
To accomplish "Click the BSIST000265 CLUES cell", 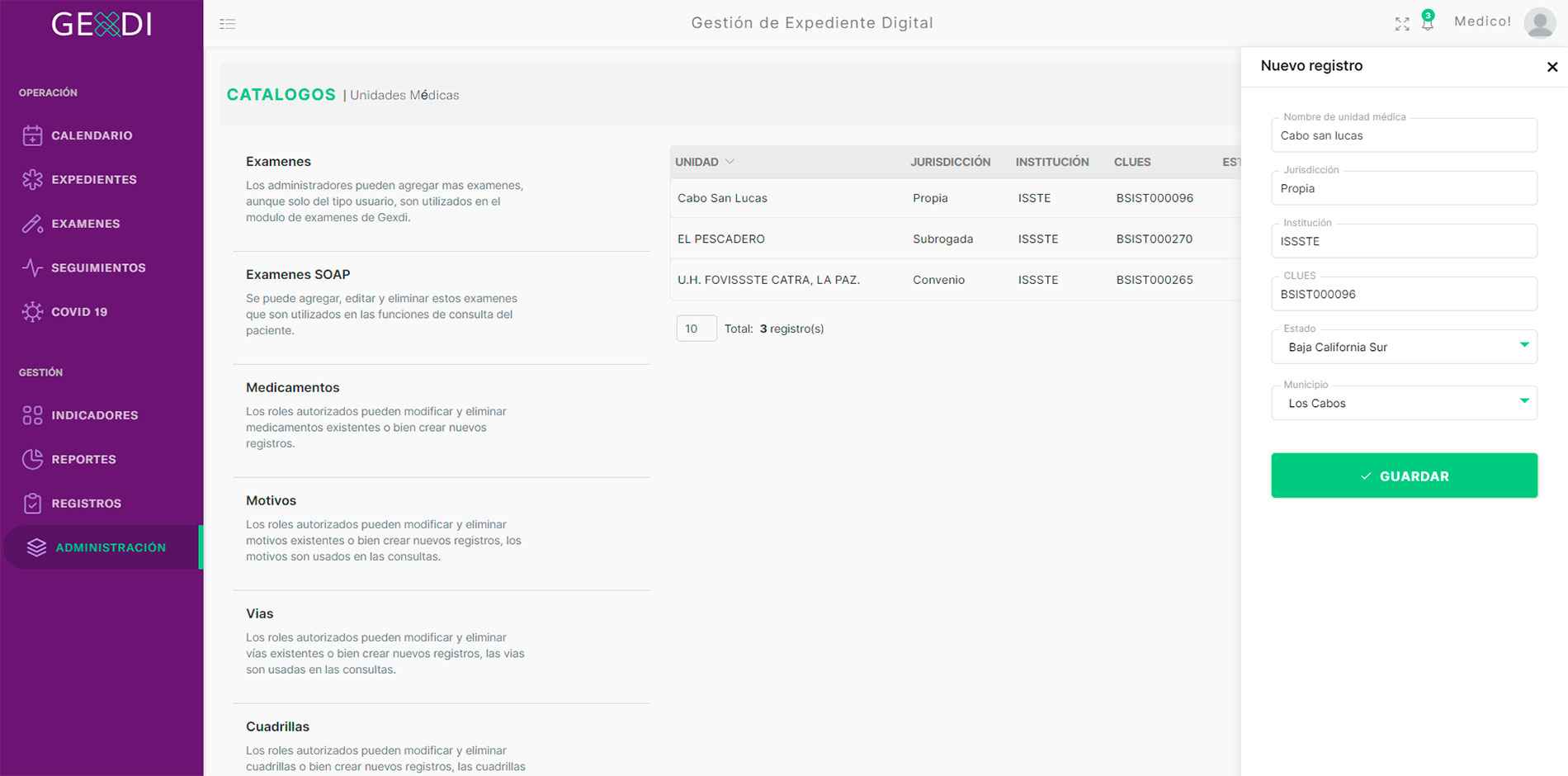I will click(x=1155, y=280).
